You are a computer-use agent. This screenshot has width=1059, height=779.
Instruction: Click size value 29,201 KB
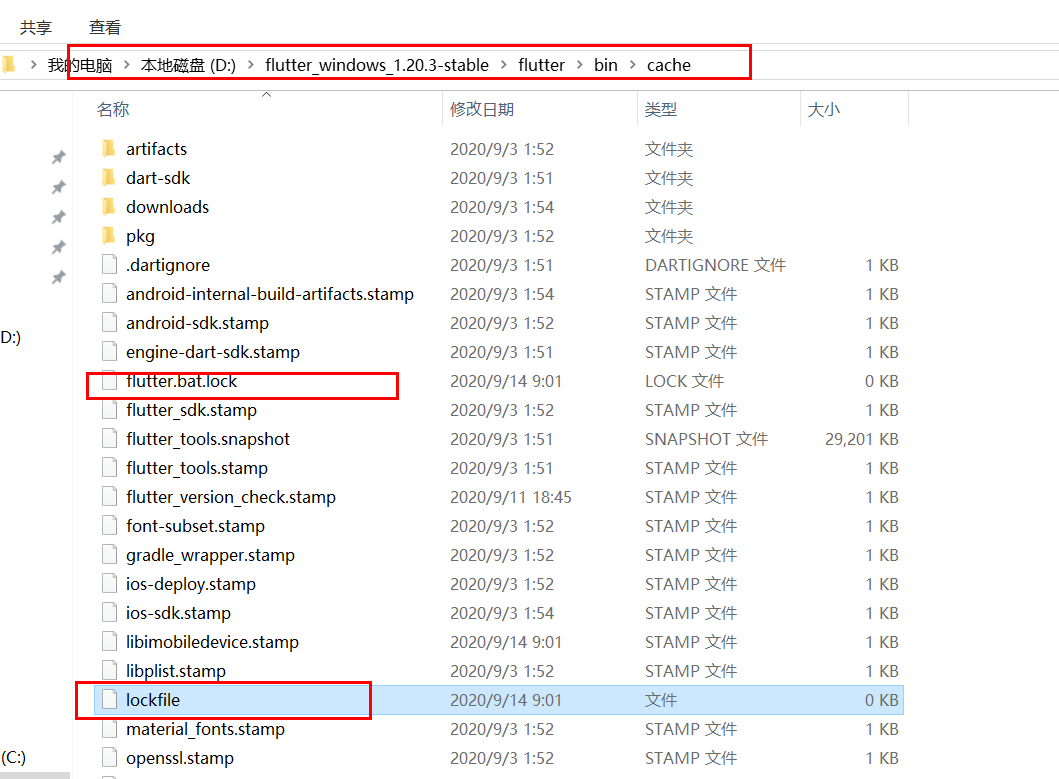point(862,439)
